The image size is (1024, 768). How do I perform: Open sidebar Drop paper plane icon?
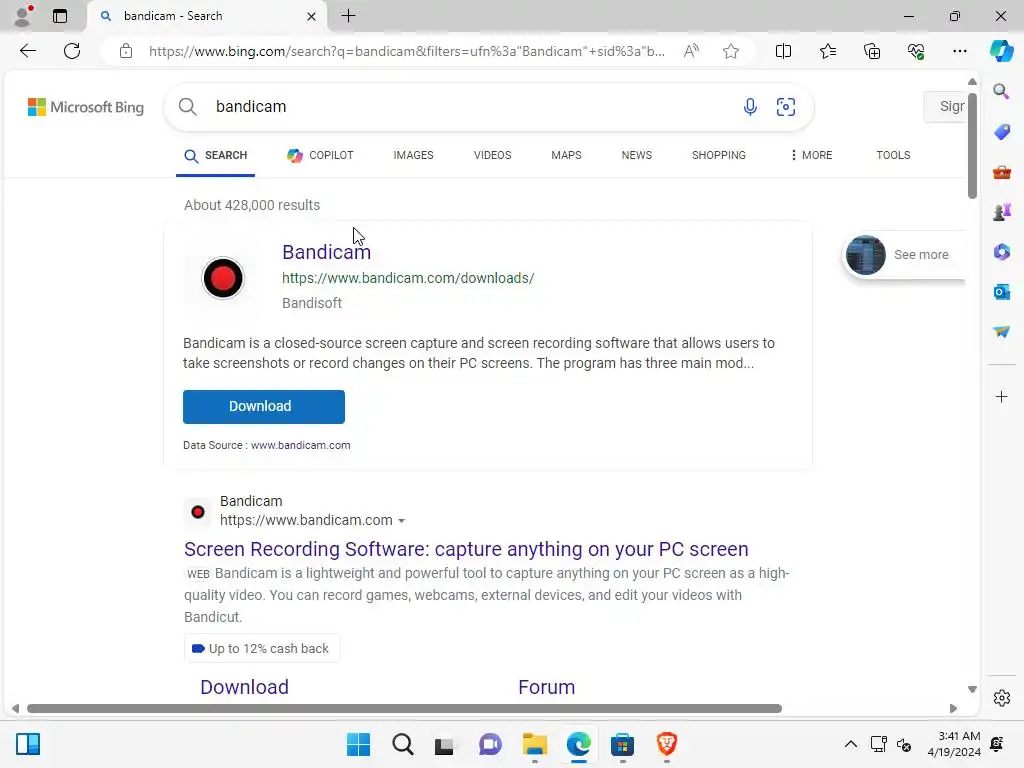(1001, 332)
